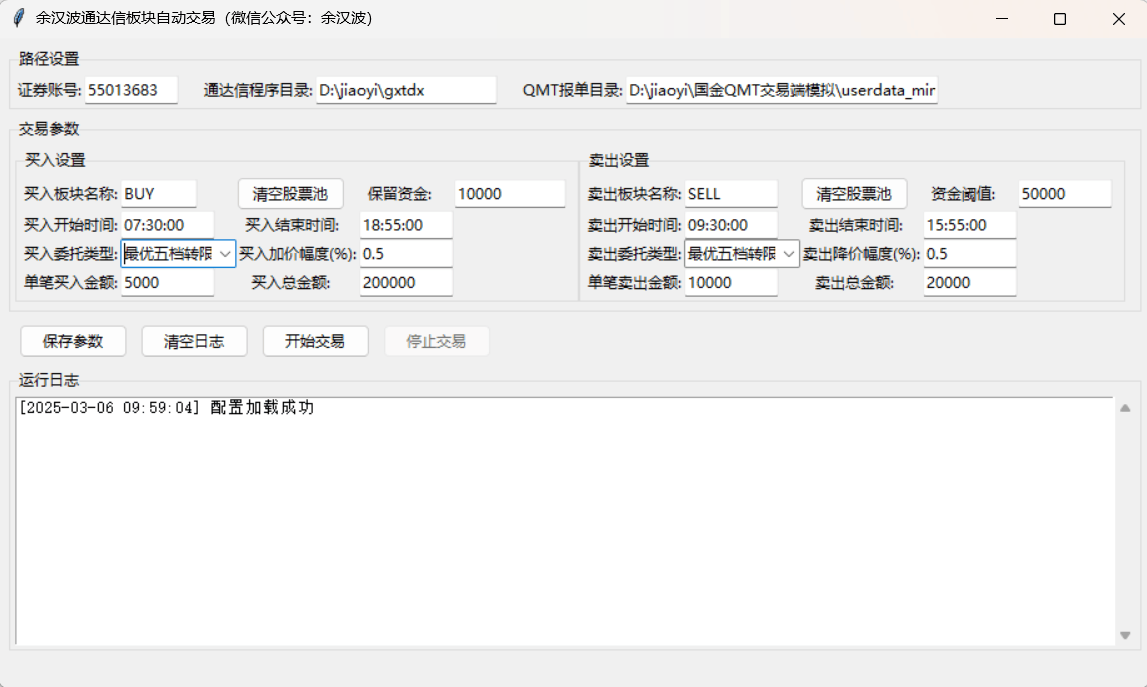Edit the 资金阈值 value field
Image resolution: width=1147 pixels, height=687 pixels.
[x=1064, y=194]
